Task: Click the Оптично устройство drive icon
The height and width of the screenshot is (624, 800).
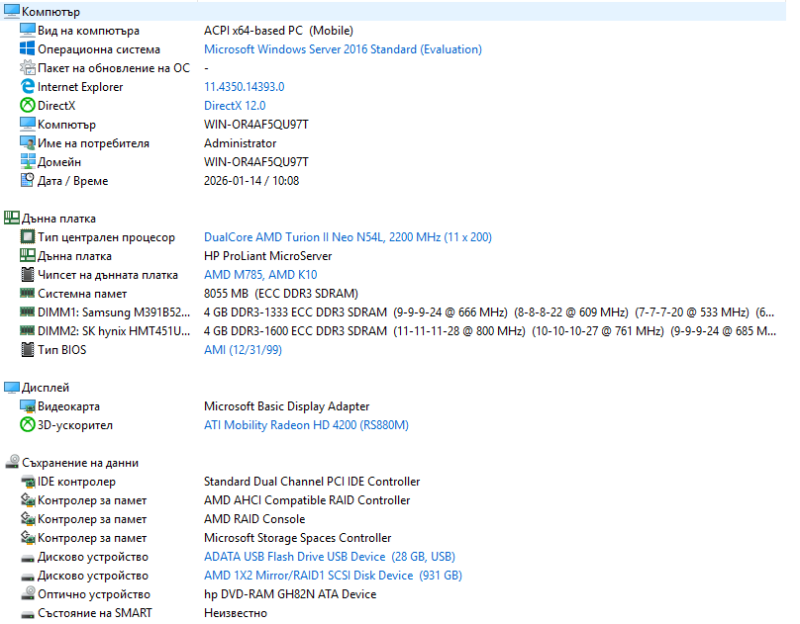Action: (x=27, y=594)
